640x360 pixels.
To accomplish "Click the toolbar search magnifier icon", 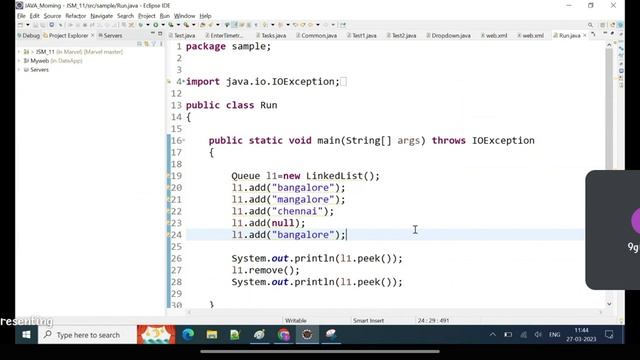I will pyautogui.click(x=590, y=25).
